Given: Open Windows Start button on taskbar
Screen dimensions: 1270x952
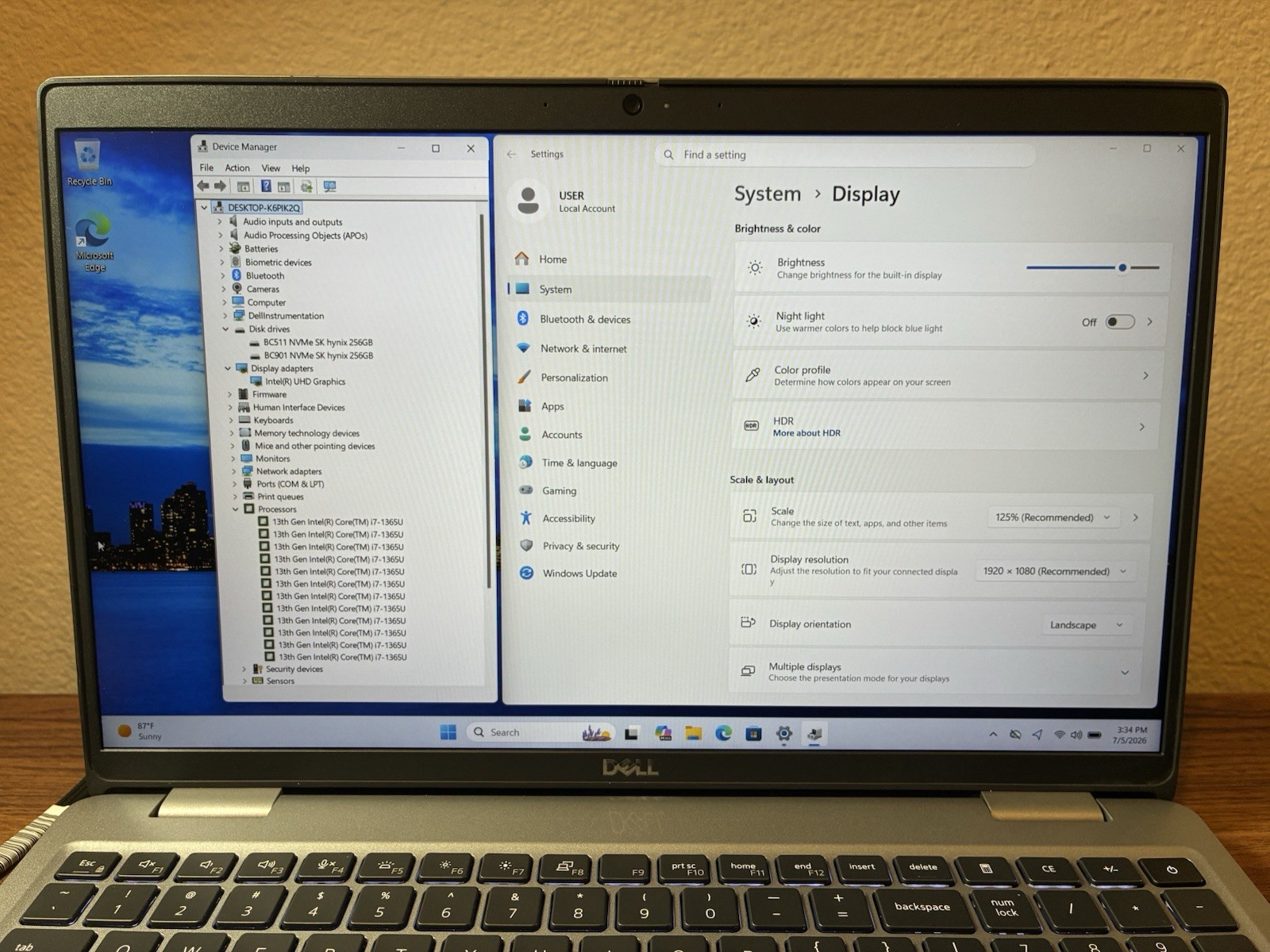Looking at the screenshot, I should coord(448,732).
